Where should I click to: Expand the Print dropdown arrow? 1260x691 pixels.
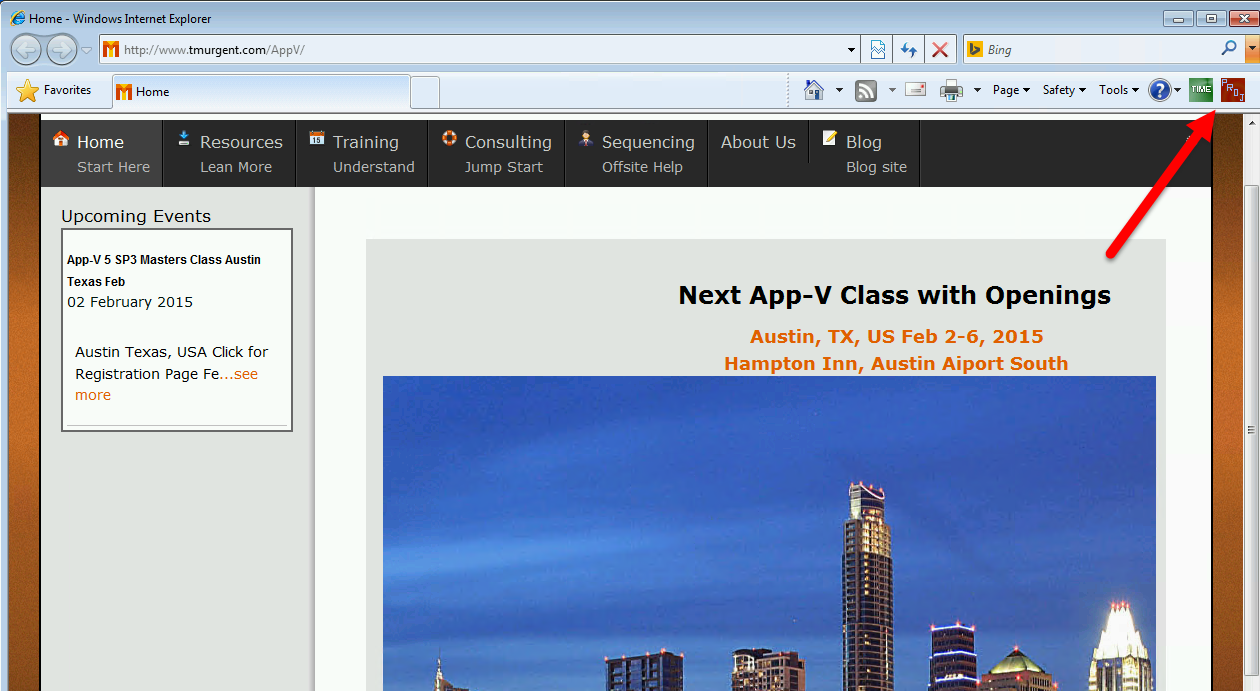(x=977, y=90)
